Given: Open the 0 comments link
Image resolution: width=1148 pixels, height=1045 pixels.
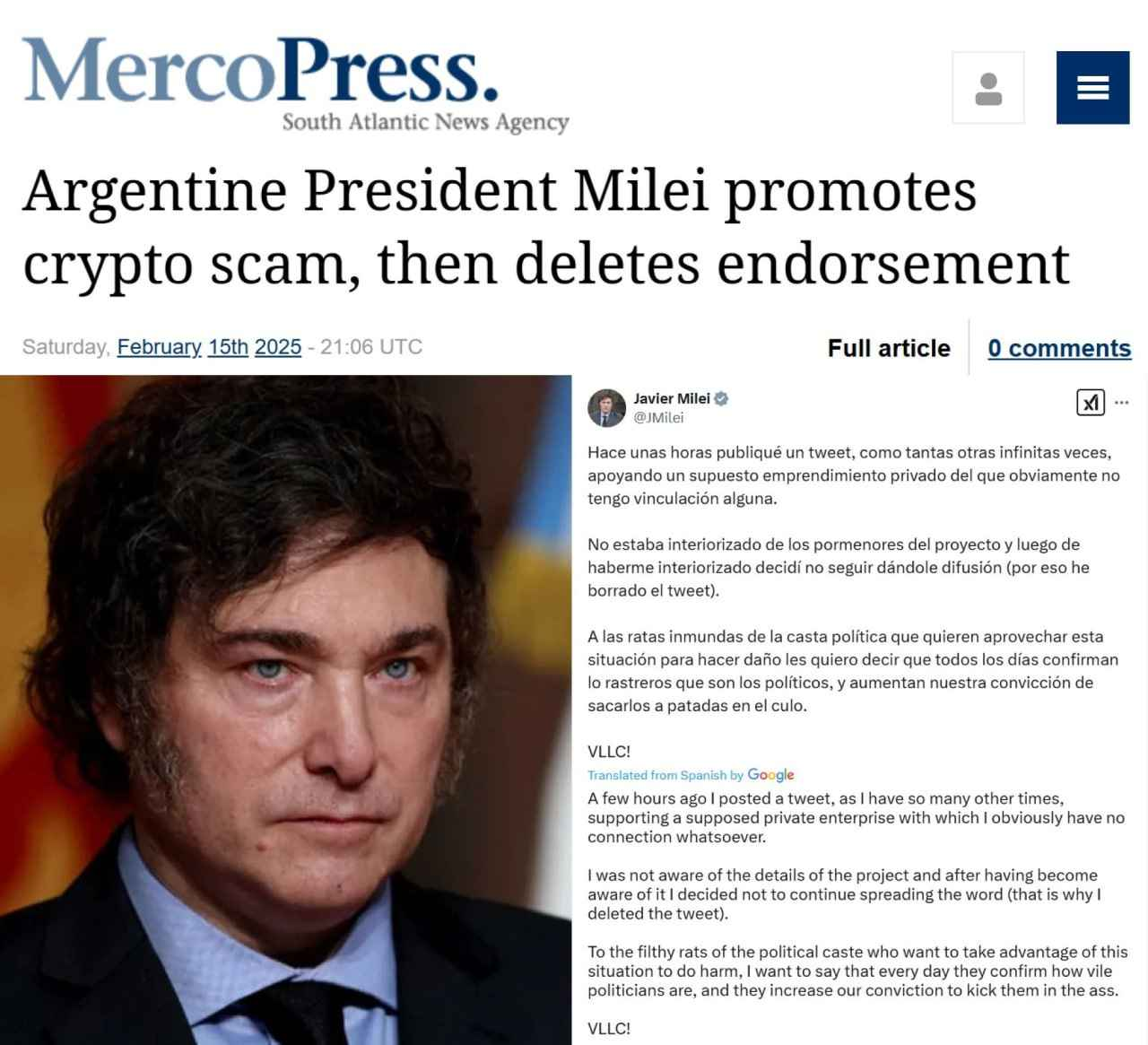Looking at the screenshot, I should (1059, 348).
